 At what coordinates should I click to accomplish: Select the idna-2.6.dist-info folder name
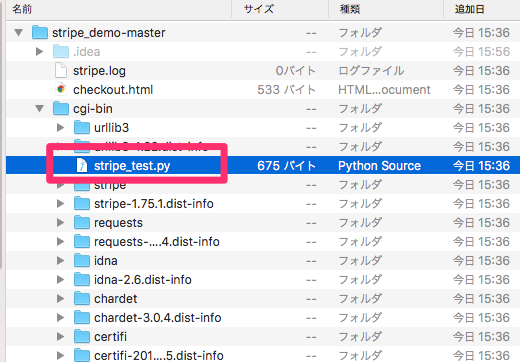click(x=143, y=280)
